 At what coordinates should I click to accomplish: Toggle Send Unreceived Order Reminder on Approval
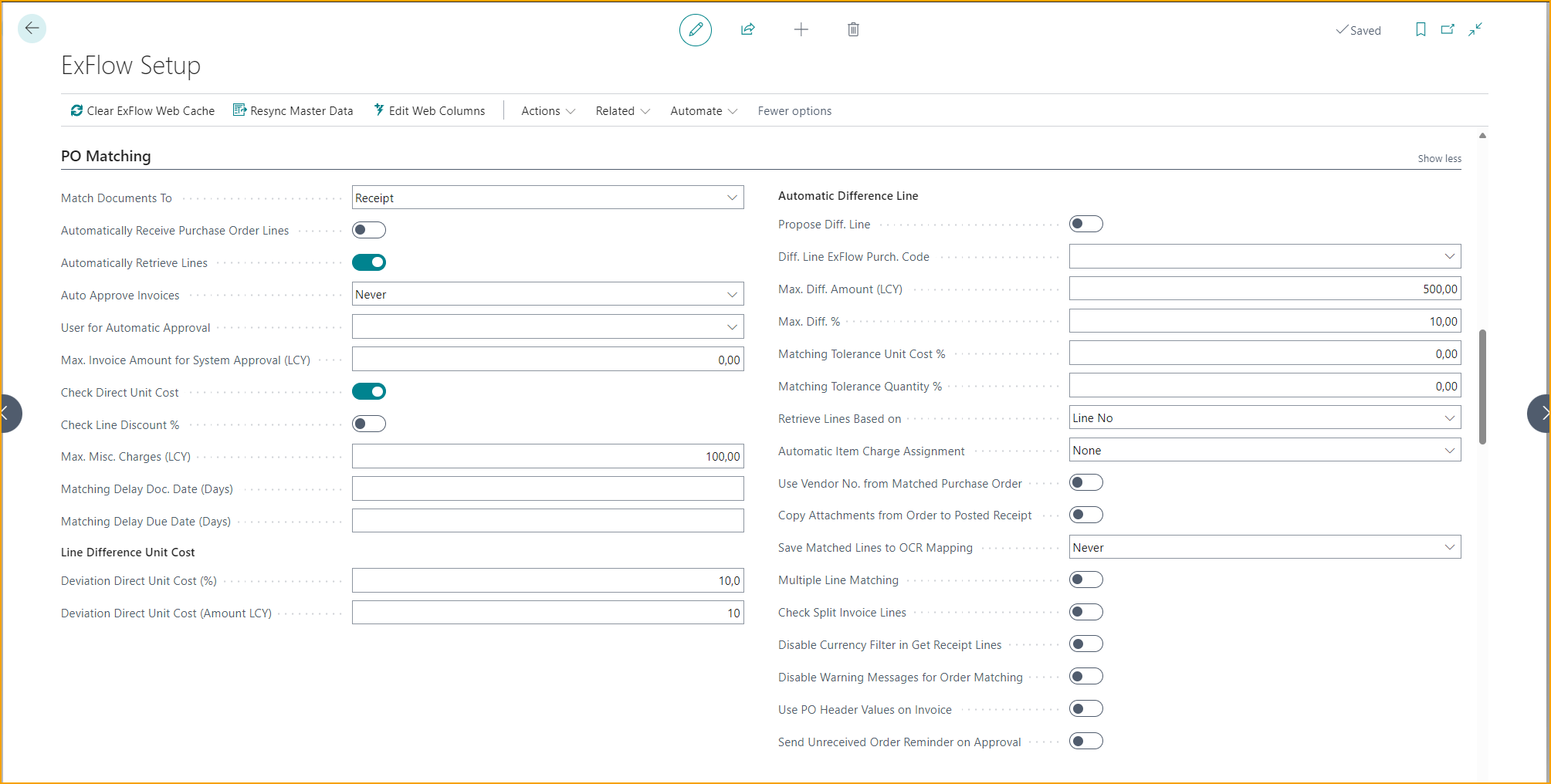(x=1086, y=741)
